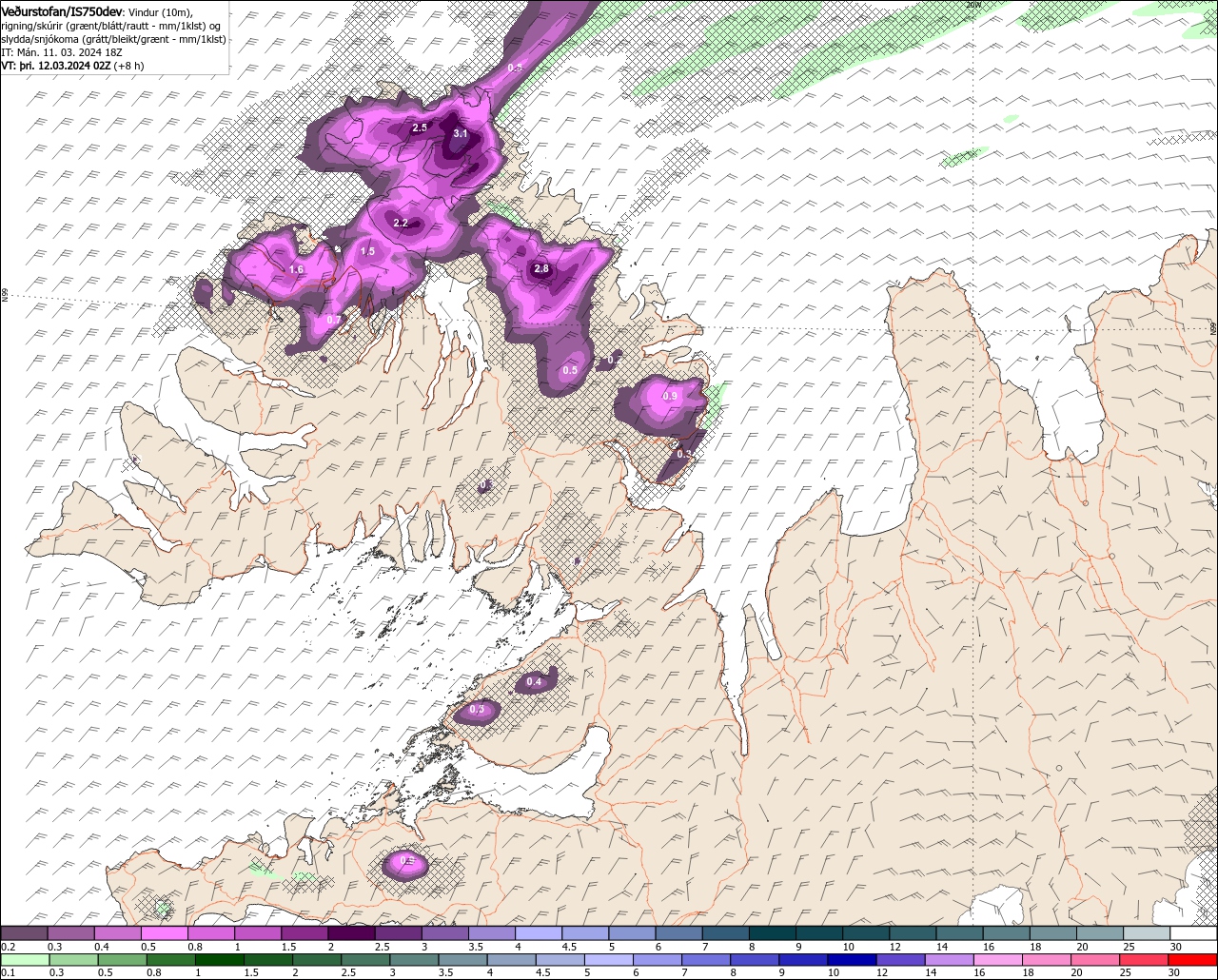This screenshot has height=980, width=1218.
Task: Click the 2.5 value label on the map
Action: pos(420,127)
